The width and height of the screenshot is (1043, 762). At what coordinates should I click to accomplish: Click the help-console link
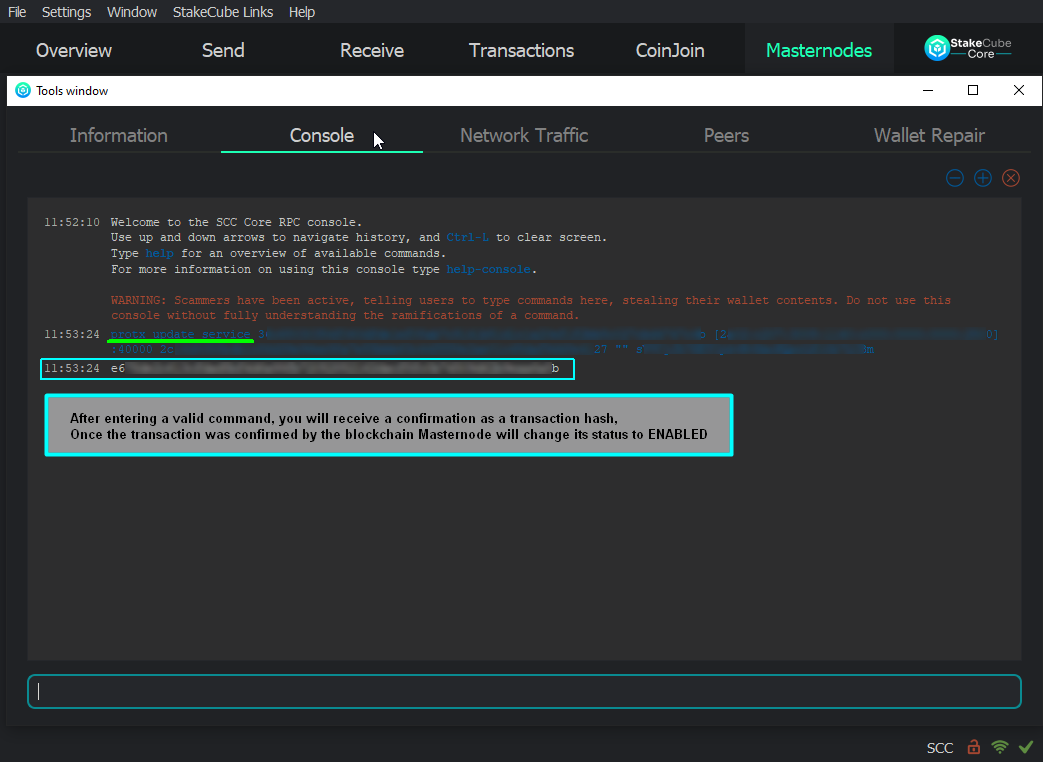[488, 269]
